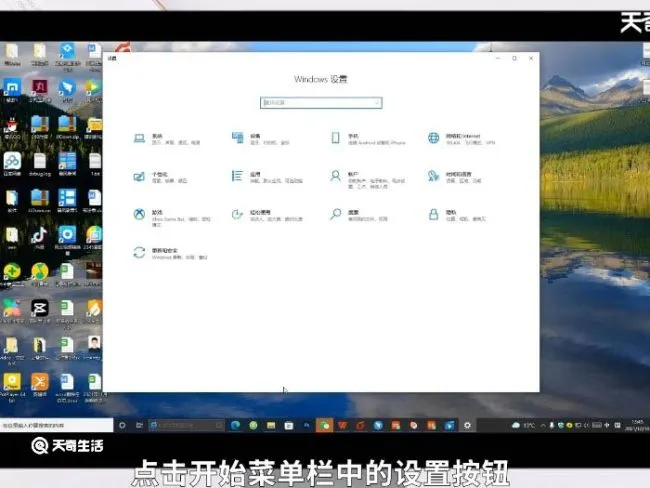Click the Cortana circle on the taskbar

(122, 425)
